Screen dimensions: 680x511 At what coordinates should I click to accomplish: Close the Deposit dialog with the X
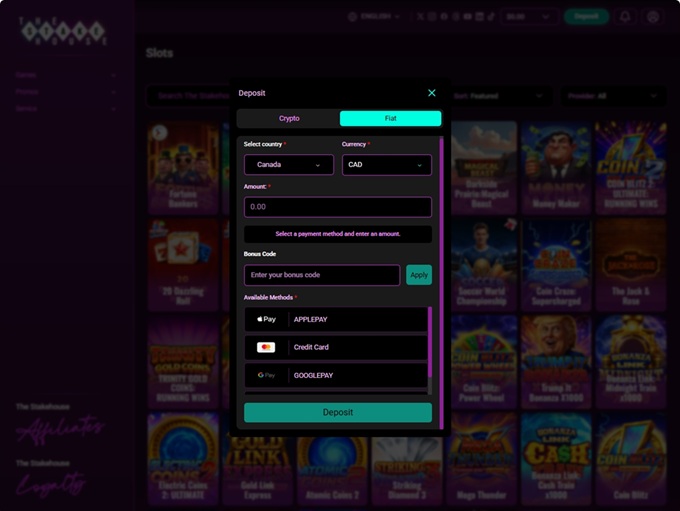[432, 93]
